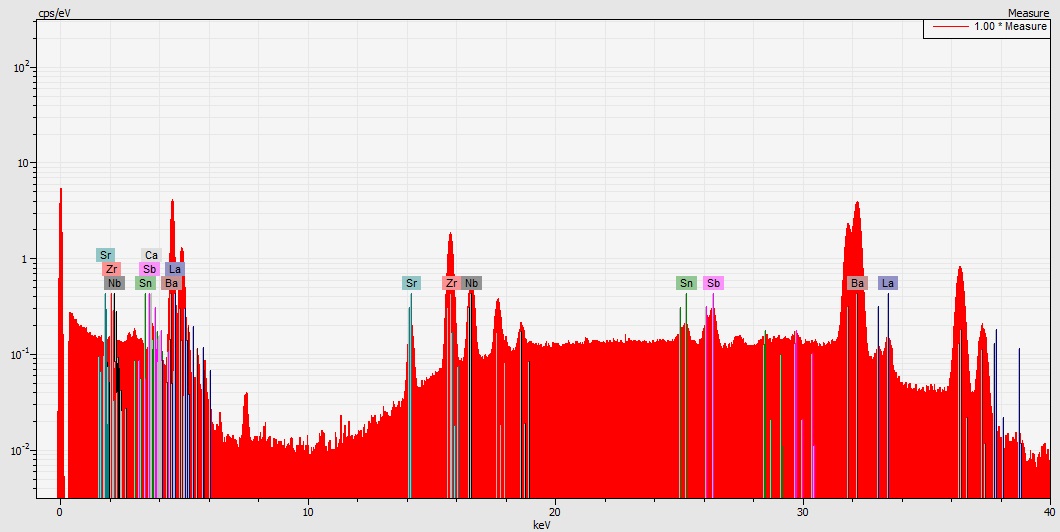Select the Ca element label
Viewport: 1060px width, 532px height.
tap(151, 255)
